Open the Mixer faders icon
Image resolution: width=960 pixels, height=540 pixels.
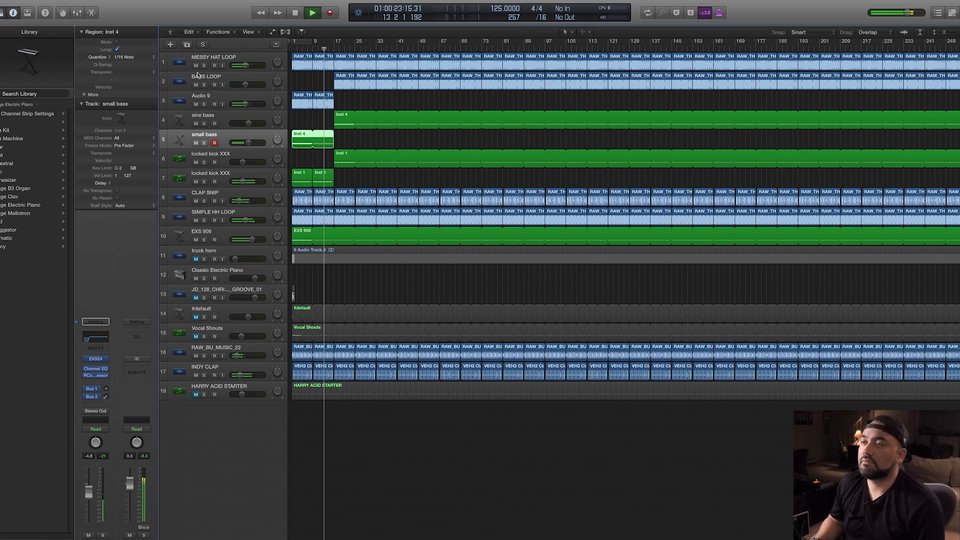(77, 12)
